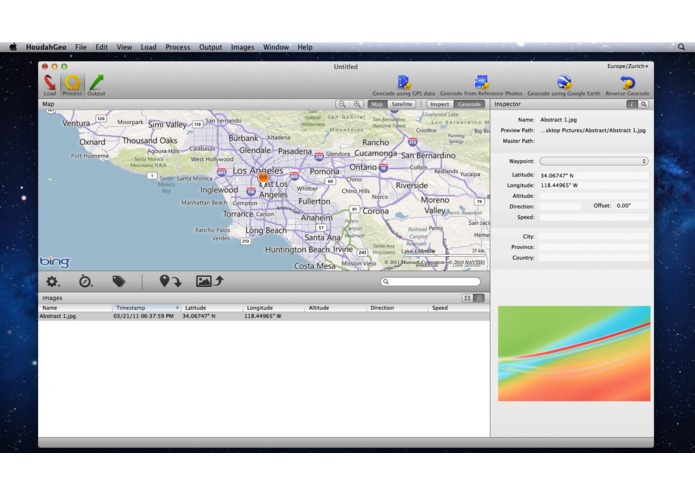Open the File menu
The image size is (695, 494).
click(x=81, y=47)
